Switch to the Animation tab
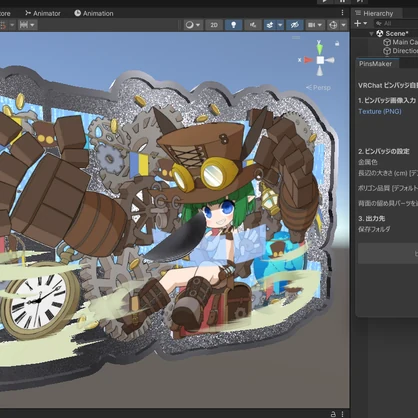The height and width of the screenshot is (418, 418). pyautogui.click(x=94, y=13)
